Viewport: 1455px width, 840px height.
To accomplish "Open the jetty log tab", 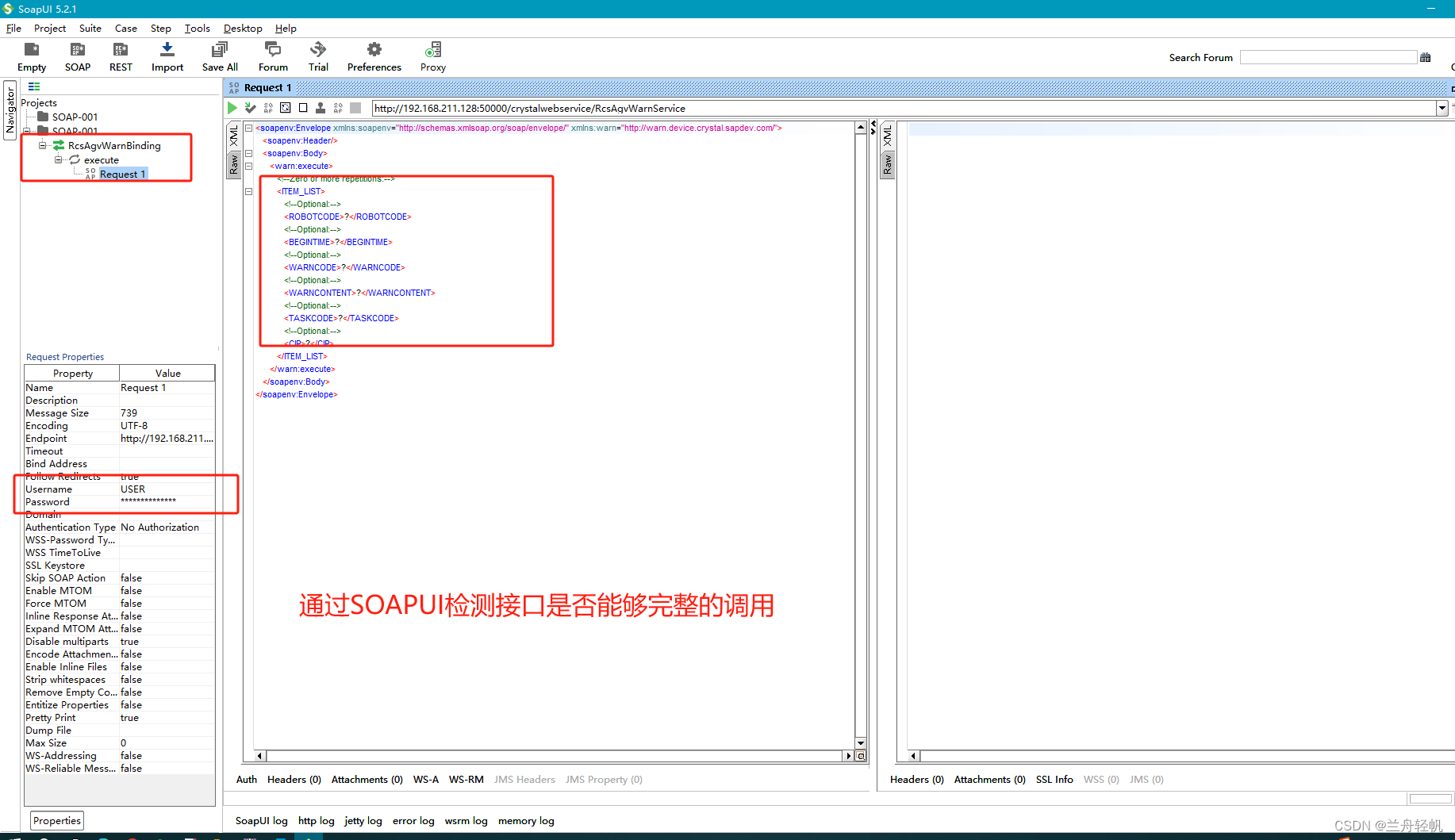I will tap(363, 821).
